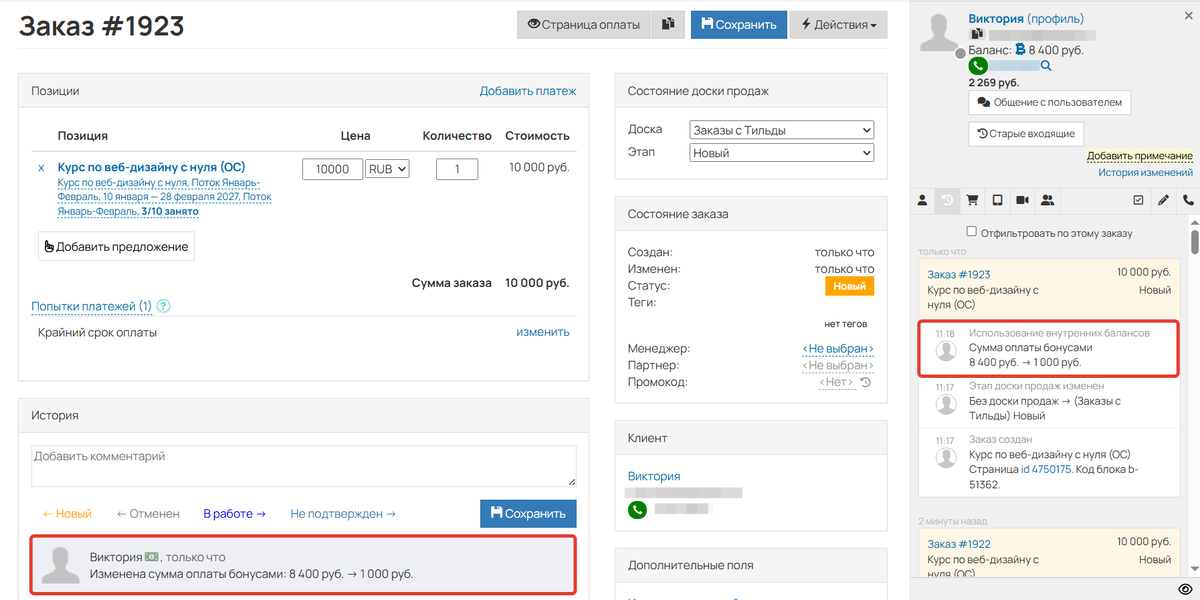Click the copy icon beside Страница оплаты

click(667, 25)
